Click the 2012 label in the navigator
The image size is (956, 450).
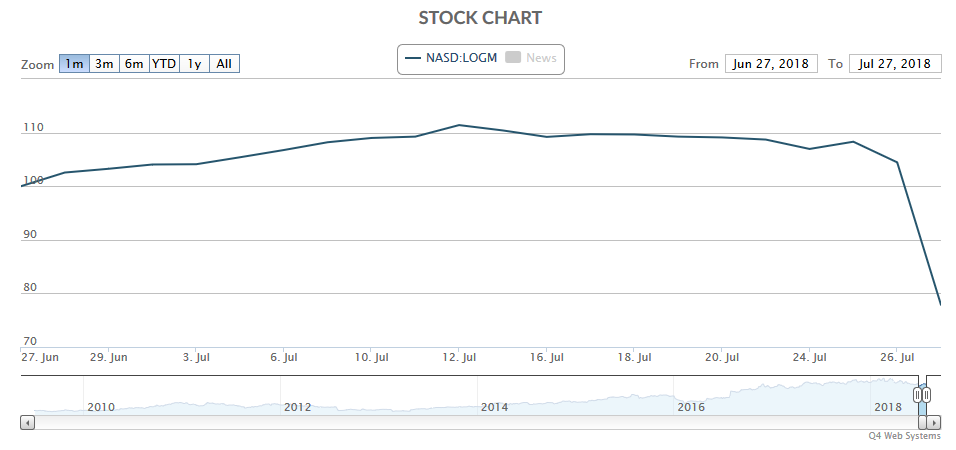[298, 407]
